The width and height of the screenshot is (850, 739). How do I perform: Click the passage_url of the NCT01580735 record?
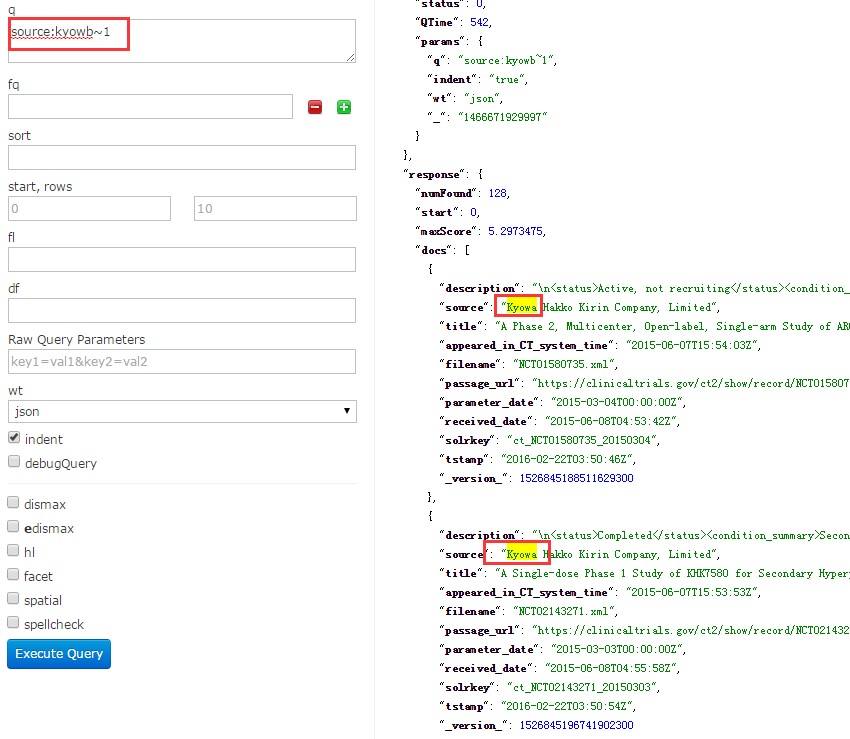click(691, 383)
